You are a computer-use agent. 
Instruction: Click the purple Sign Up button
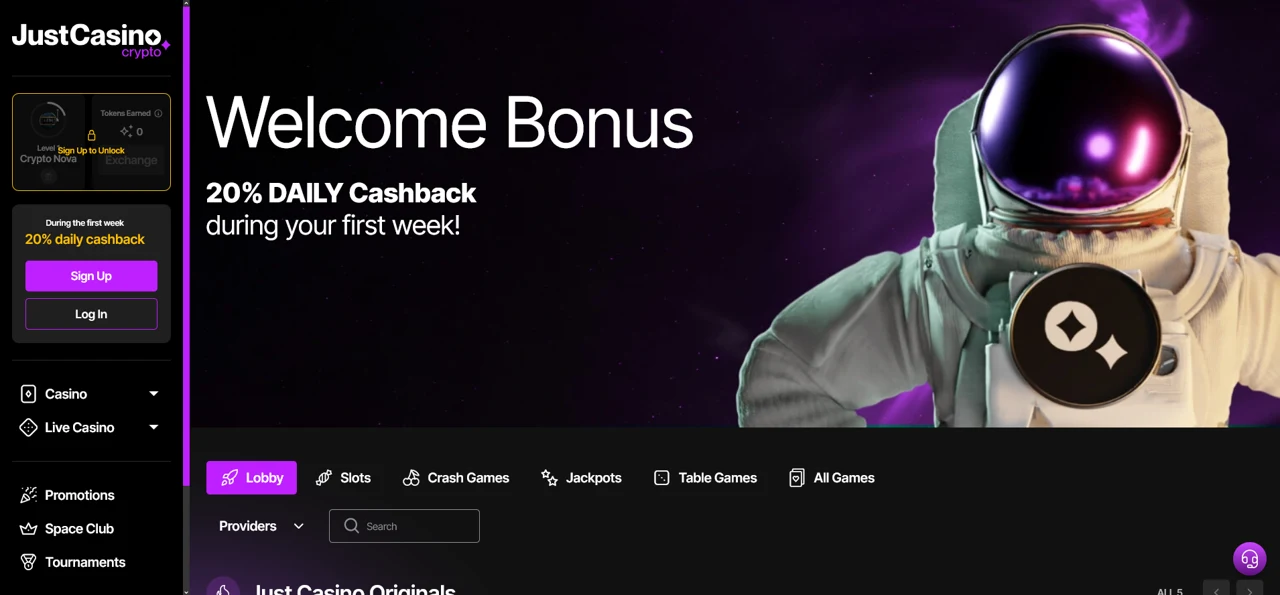point(91,276)
